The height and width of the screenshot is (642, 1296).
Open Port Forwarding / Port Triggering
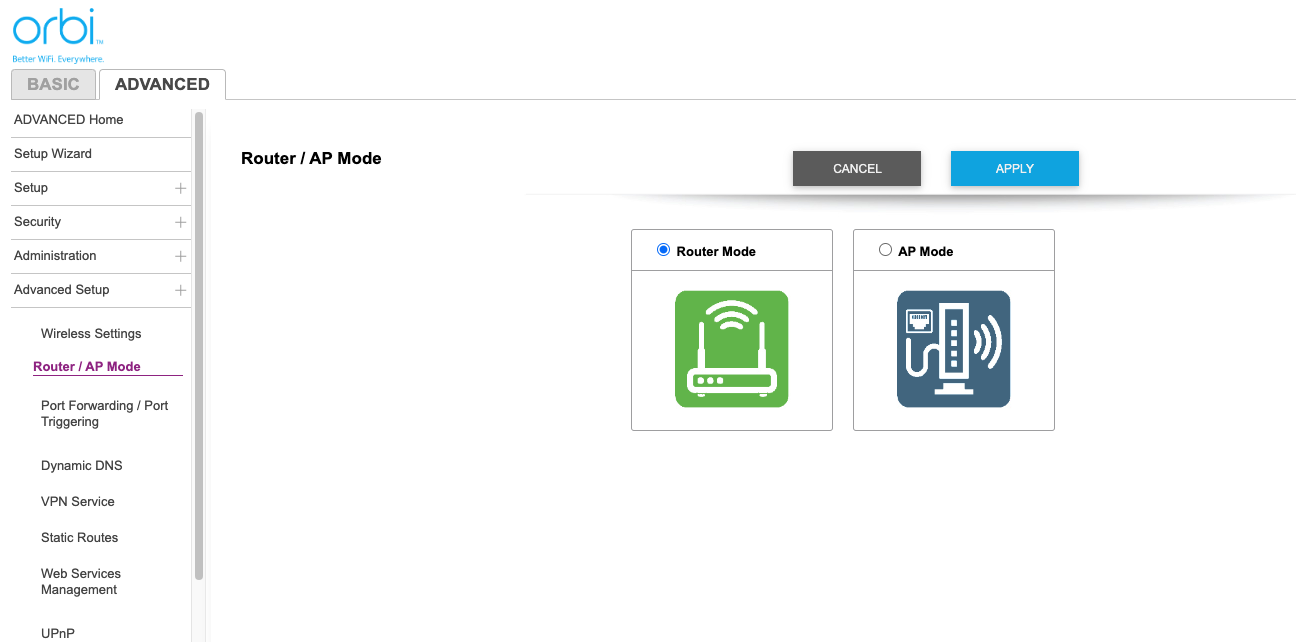click(x=104, y=414)
